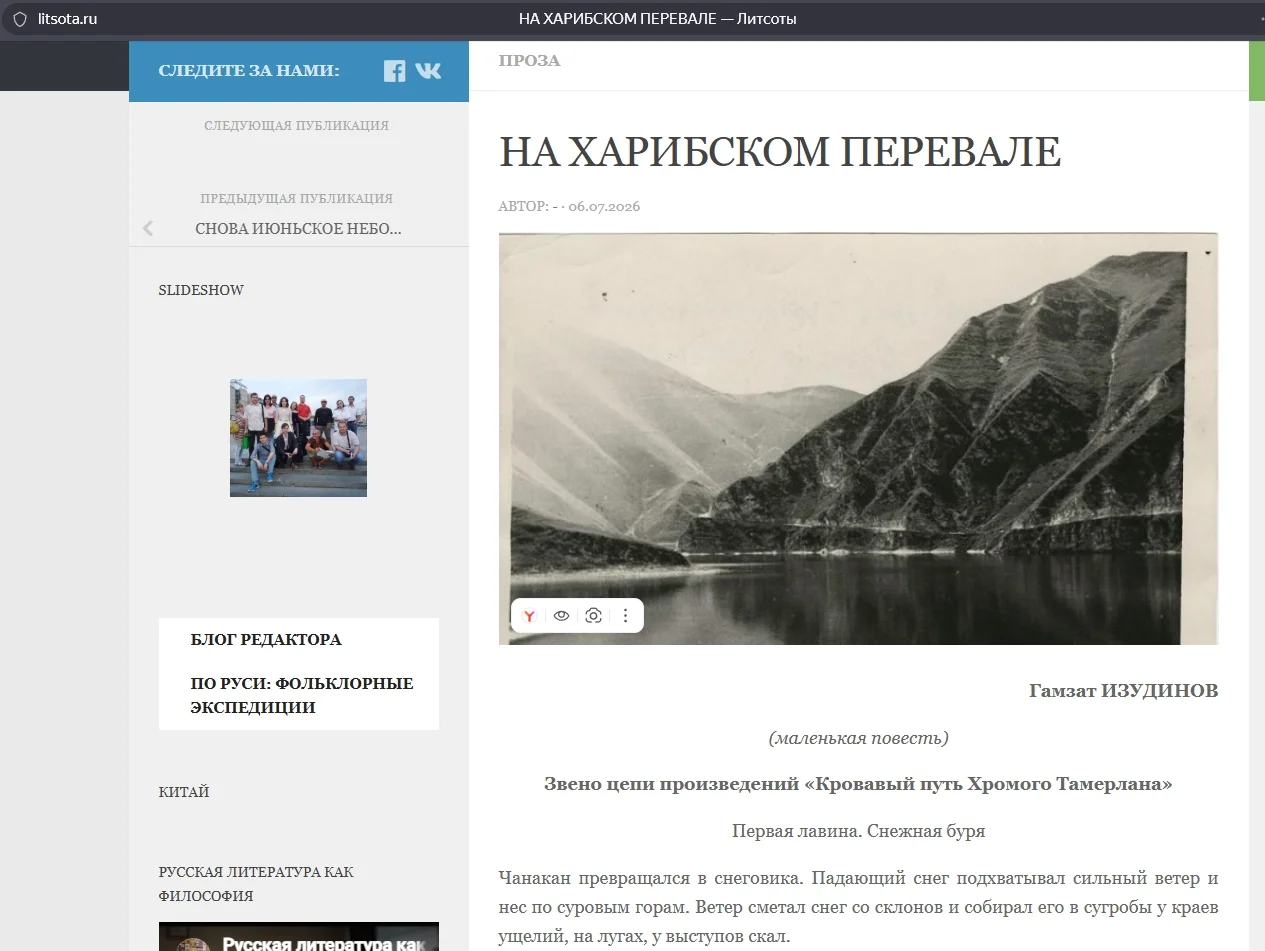Open the Facebook page icon
1265x951 pixels.
395,71
